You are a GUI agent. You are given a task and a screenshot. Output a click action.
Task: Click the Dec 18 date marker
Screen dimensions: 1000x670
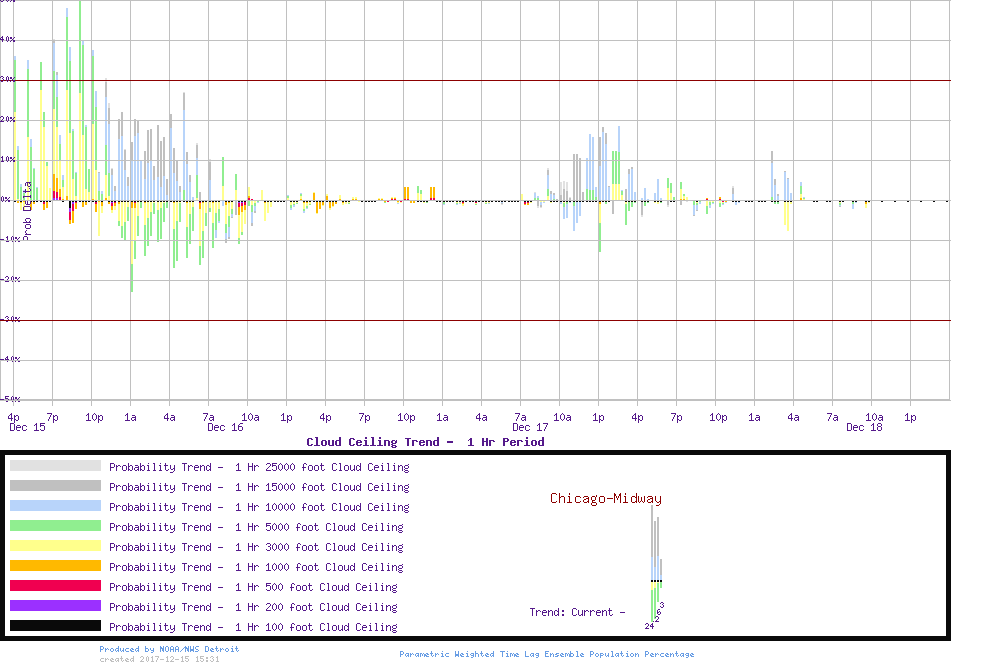863,428
